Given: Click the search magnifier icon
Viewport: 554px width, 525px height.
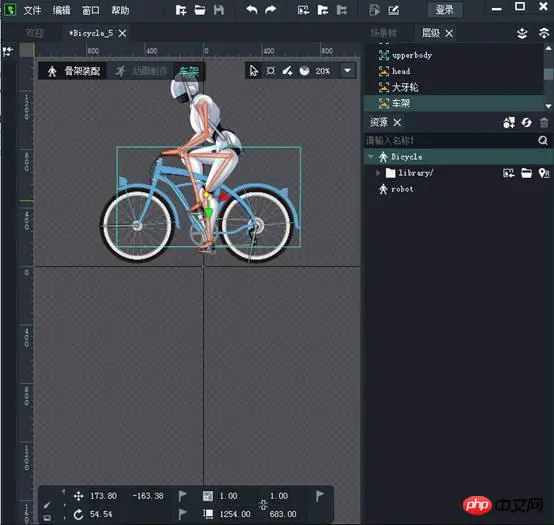Looking at the screenshot, I should tap(543, 141).
